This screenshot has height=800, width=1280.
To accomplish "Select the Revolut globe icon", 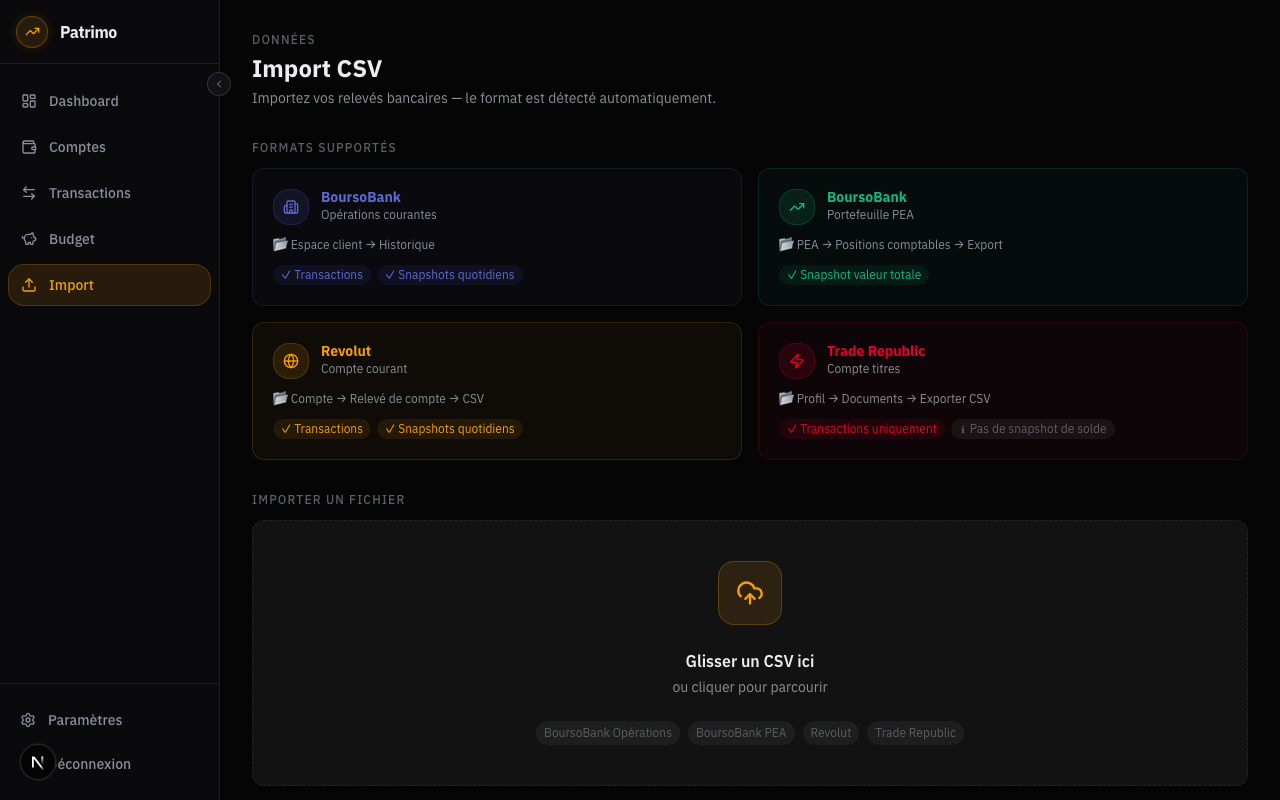I will (x=290, y=361).
